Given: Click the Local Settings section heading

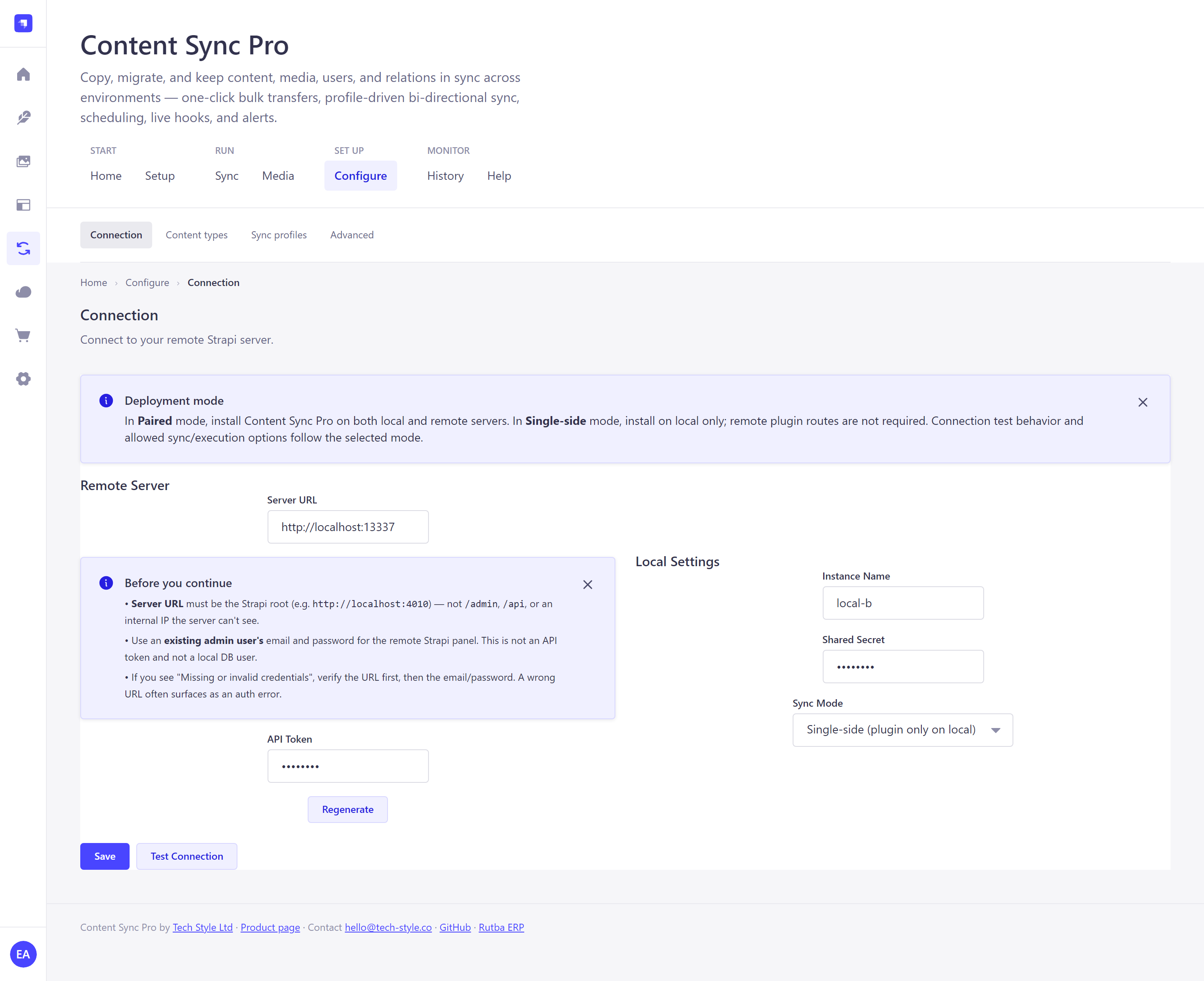Looking at the screenshot, I should point(677,562).
